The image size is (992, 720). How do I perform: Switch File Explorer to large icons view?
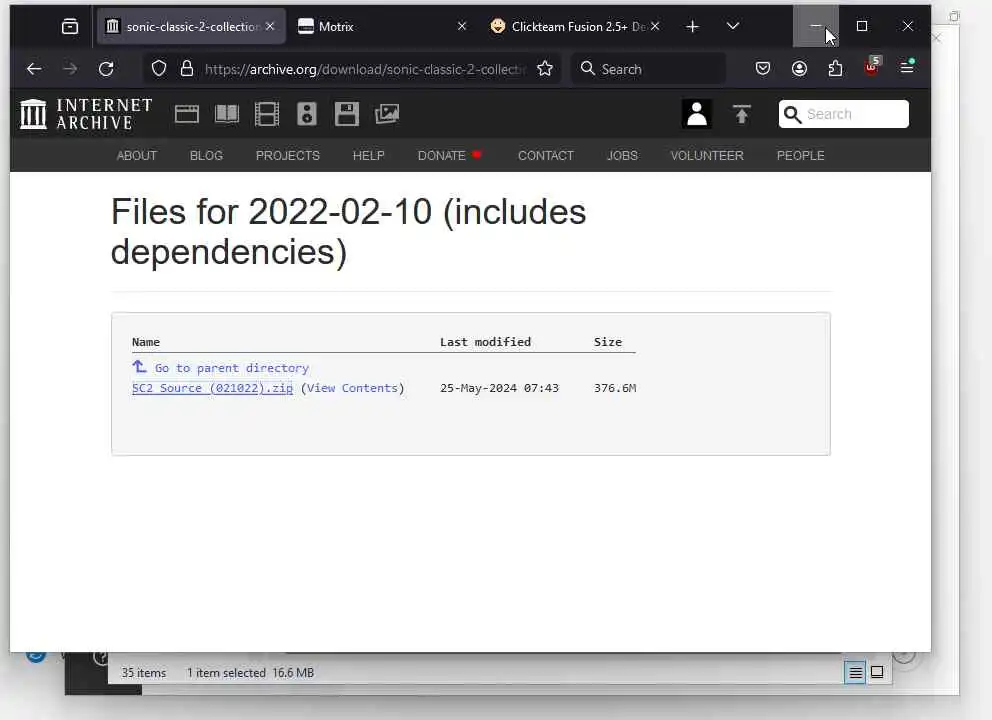click(877, 673)
